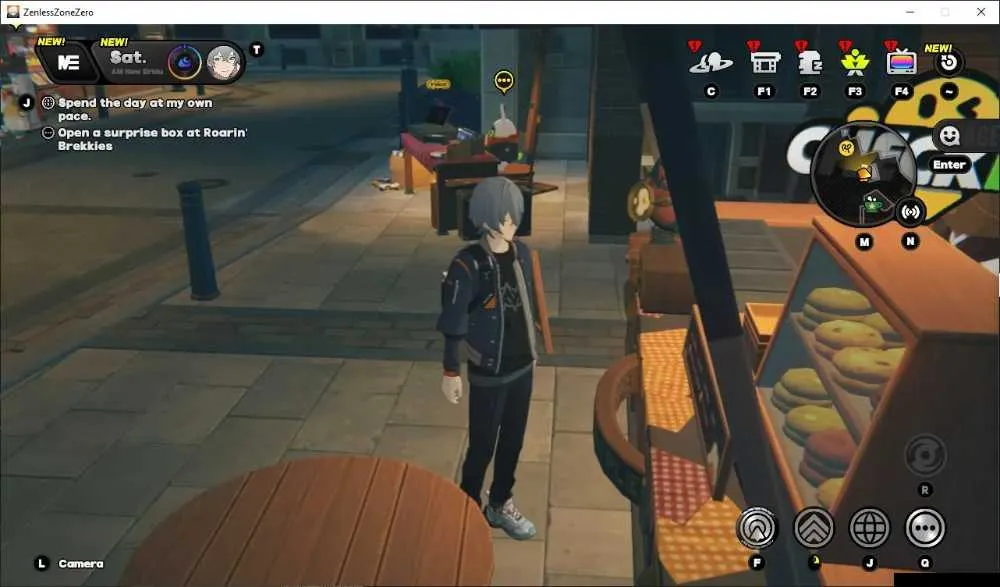Click the F3 key badge
Viewport: 1000px width, 587px height.
click(x=855, y=91)
